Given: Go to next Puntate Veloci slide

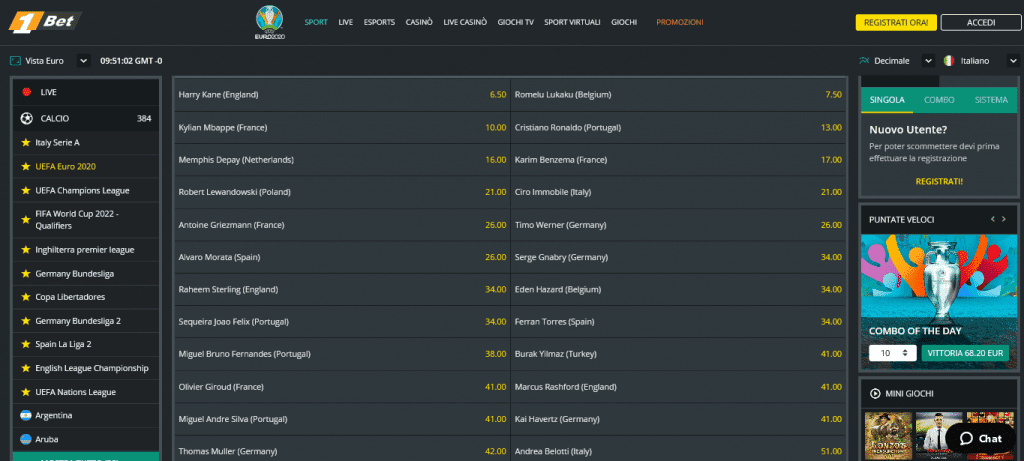Looking at the screenshot, I should tap(1004, 219).
